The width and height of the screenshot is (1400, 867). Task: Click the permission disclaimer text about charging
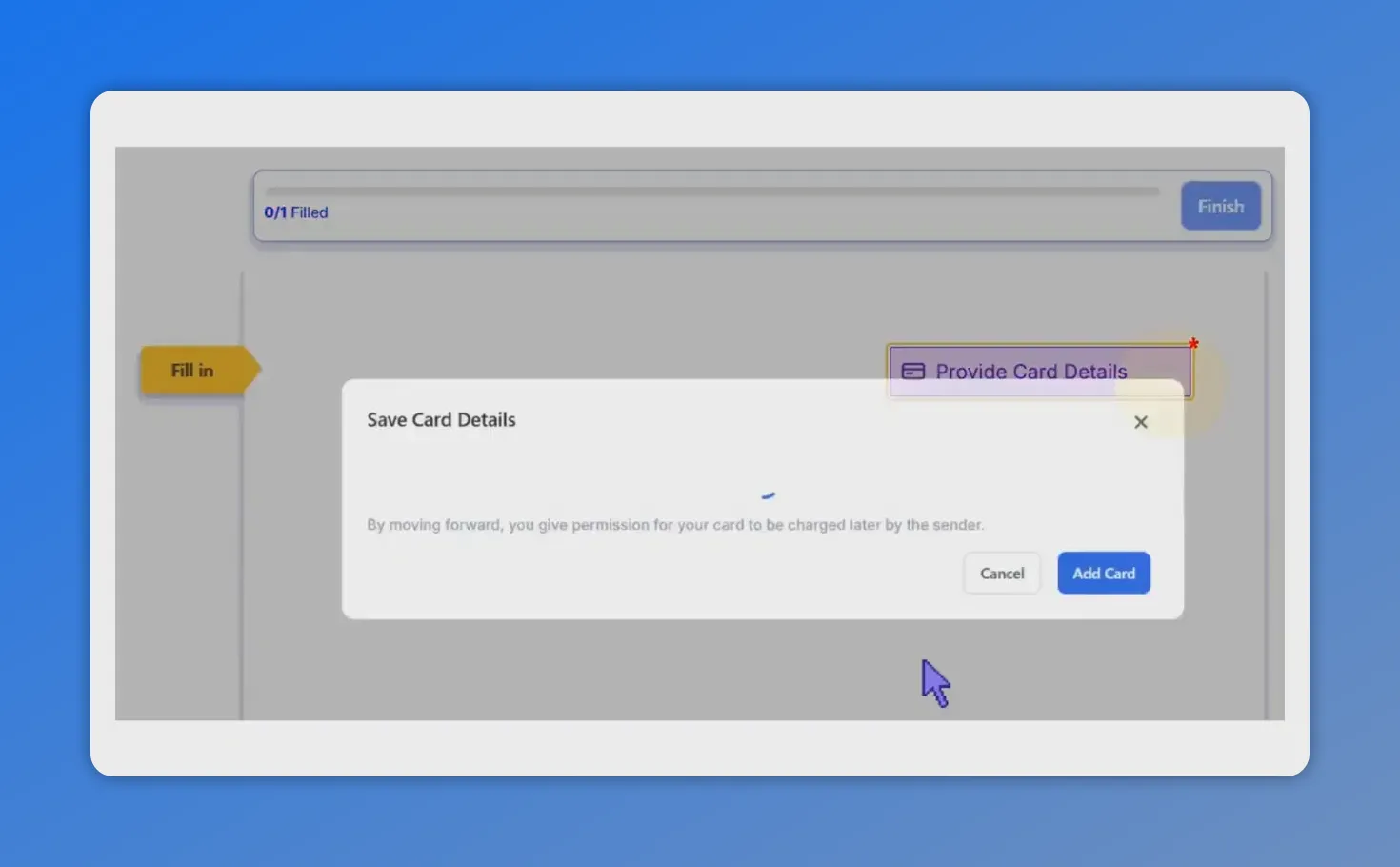[675, 524]
